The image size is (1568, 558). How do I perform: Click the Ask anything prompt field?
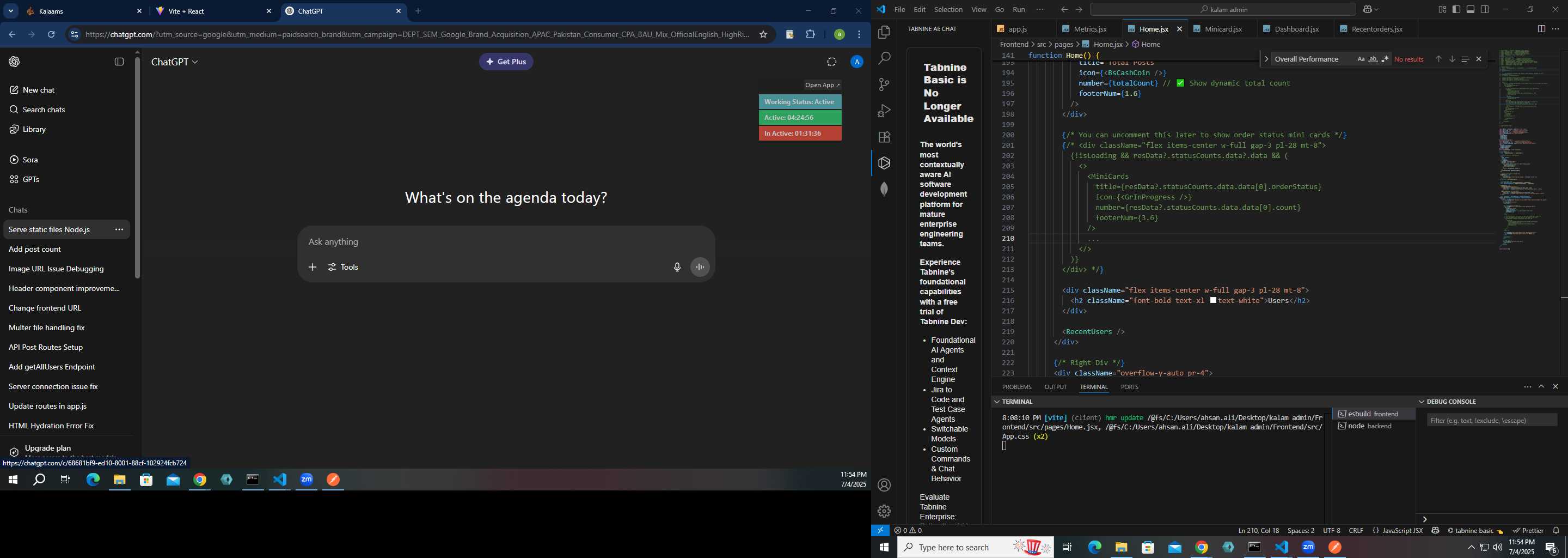505,242
